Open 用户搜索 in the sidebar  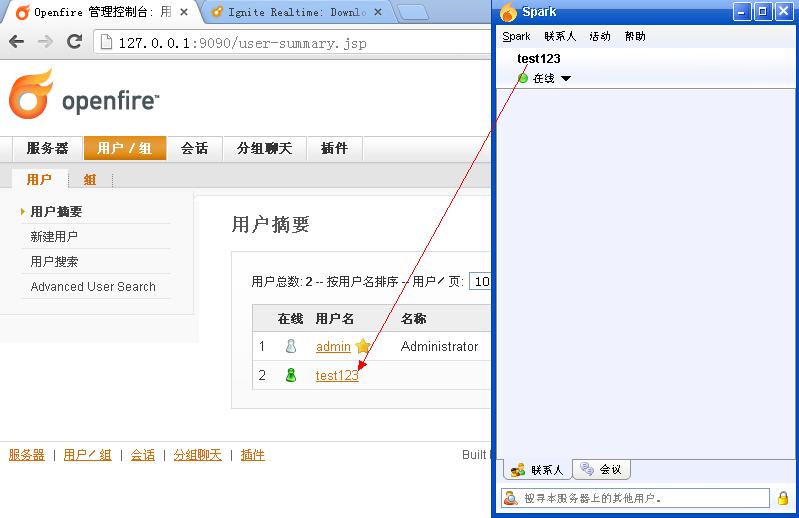(54, 261)
